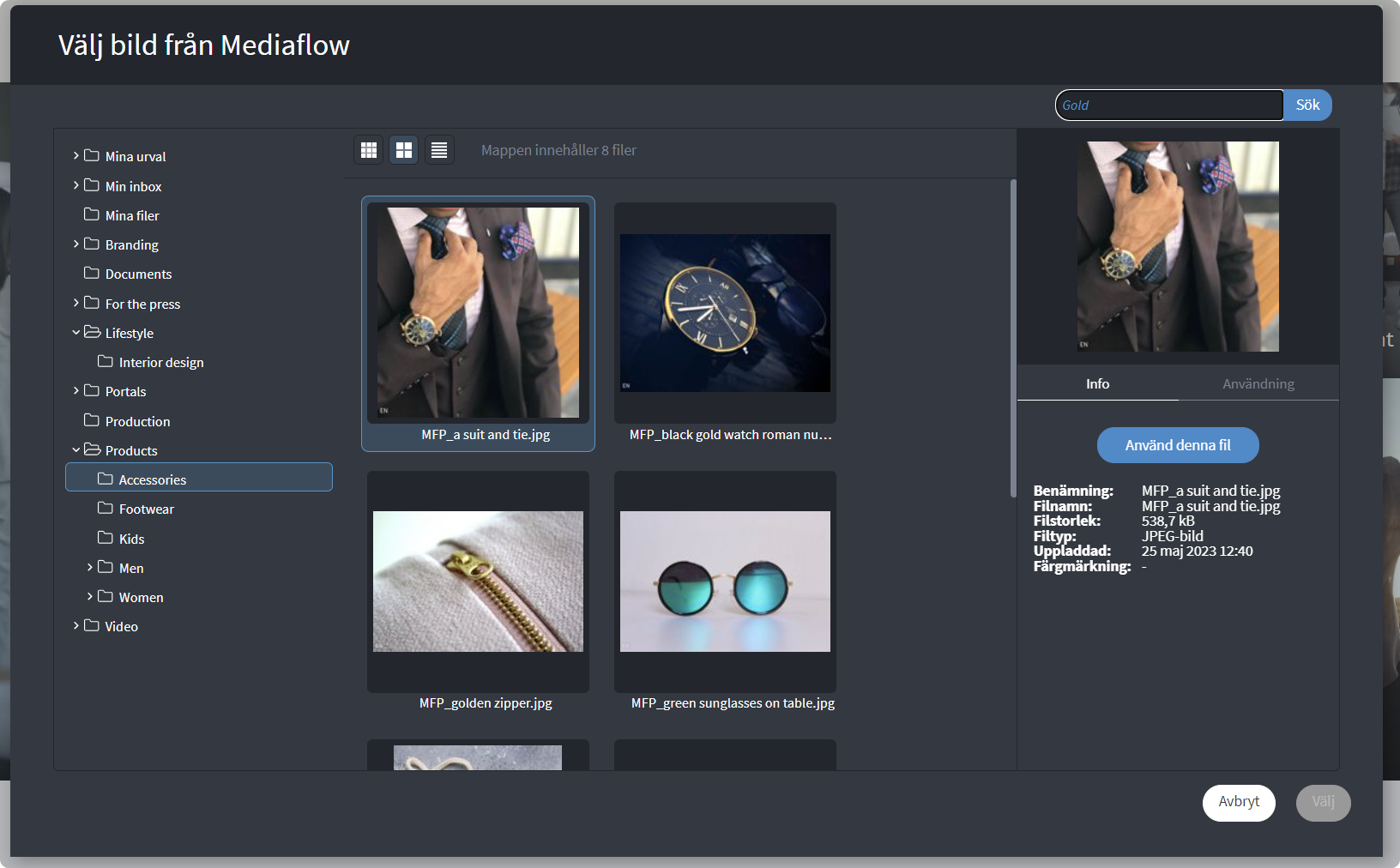Click the Branding folder icon

[92, 244]
